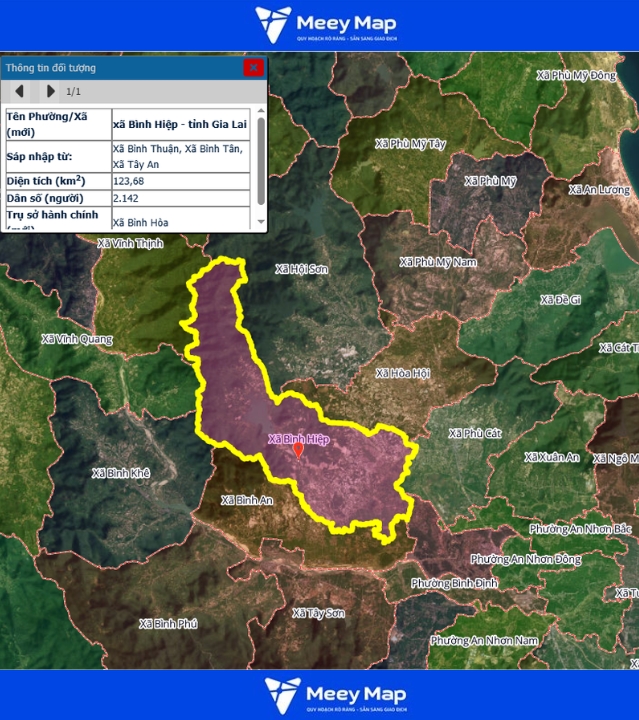
Task: Close the Thông tin đối tượng panel
Action: click(x=254, y=68)
